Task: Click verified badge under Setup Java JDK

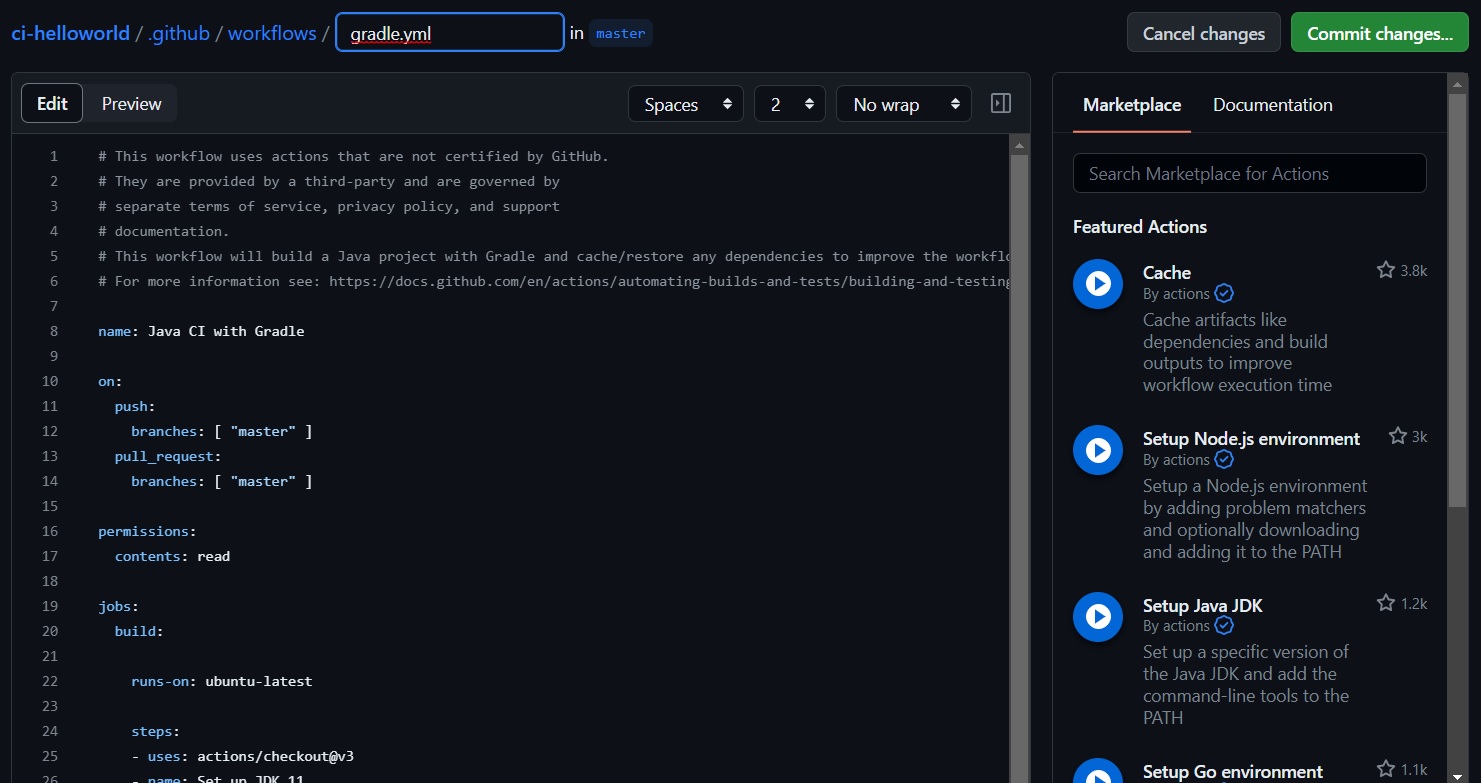Action: click(1224, 626)
